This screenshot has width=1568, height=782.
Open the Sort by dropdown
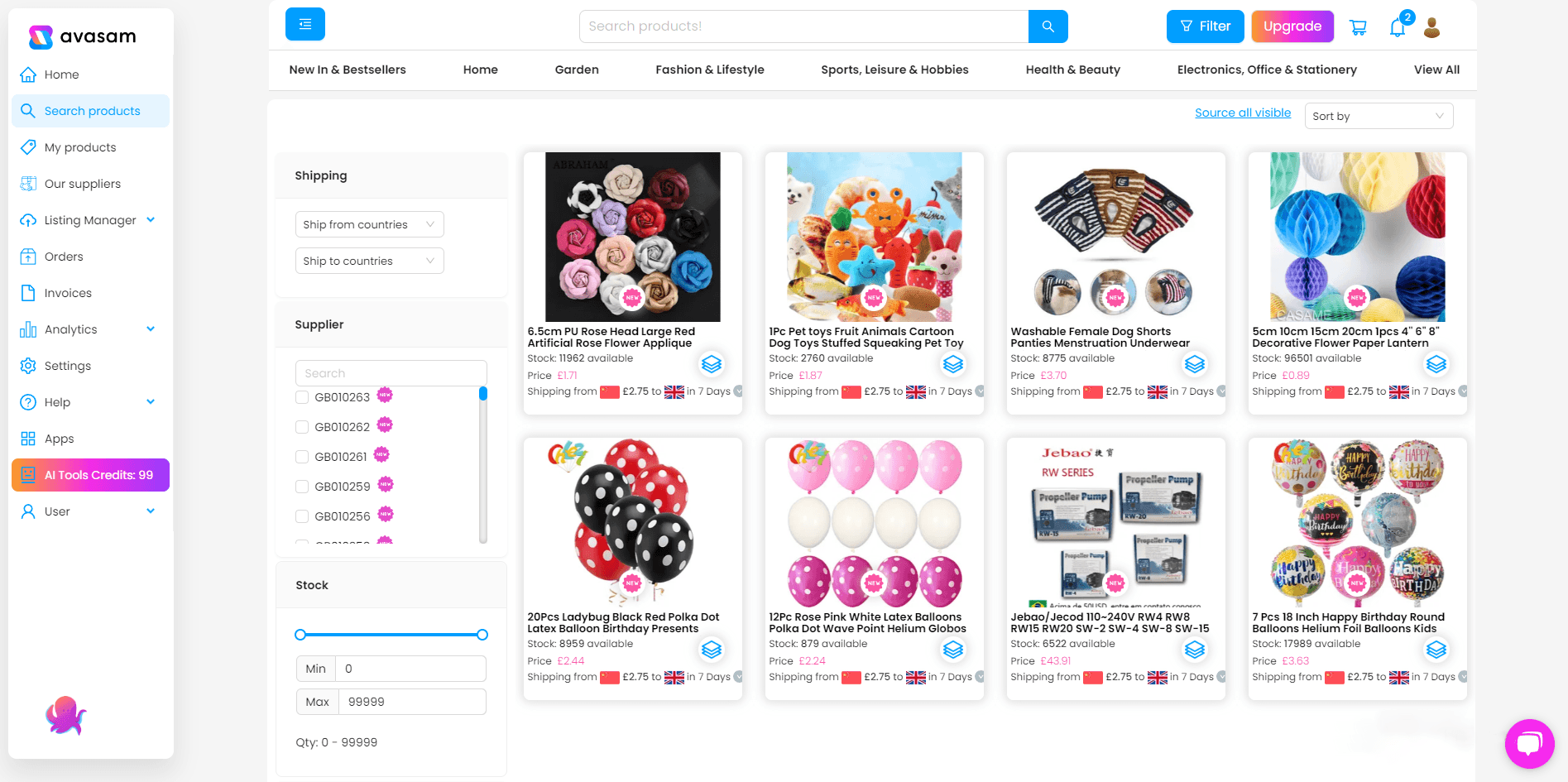[x=1378, y=116]
